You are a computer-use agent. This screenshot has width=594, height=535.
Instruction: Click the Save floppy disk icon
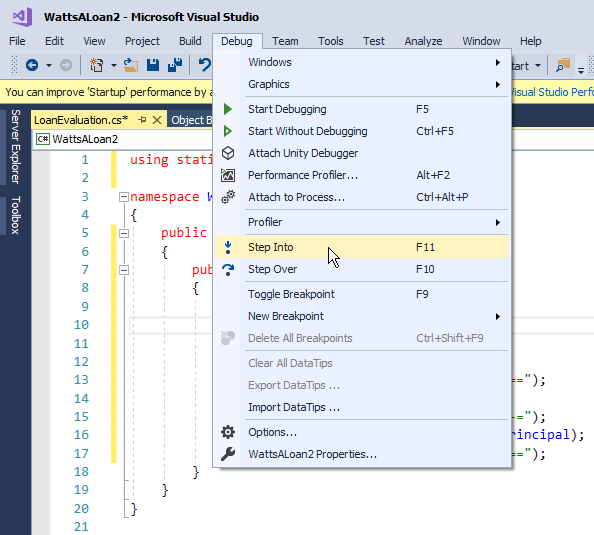pos(153,65)
